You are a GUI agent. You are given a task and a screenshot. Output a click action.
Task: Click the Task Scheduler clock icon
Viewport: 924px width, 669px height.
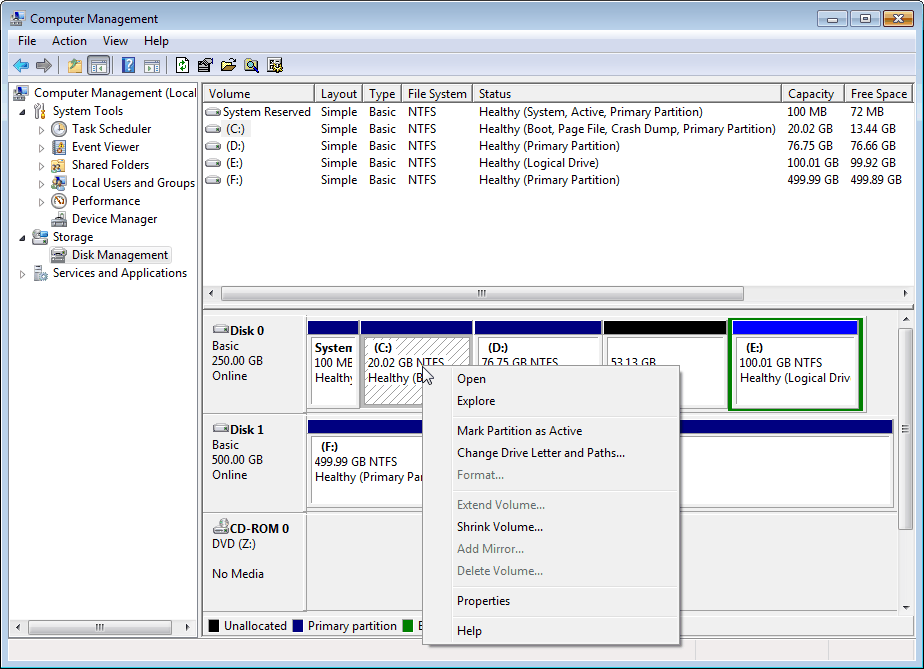[x=59, y=129]
